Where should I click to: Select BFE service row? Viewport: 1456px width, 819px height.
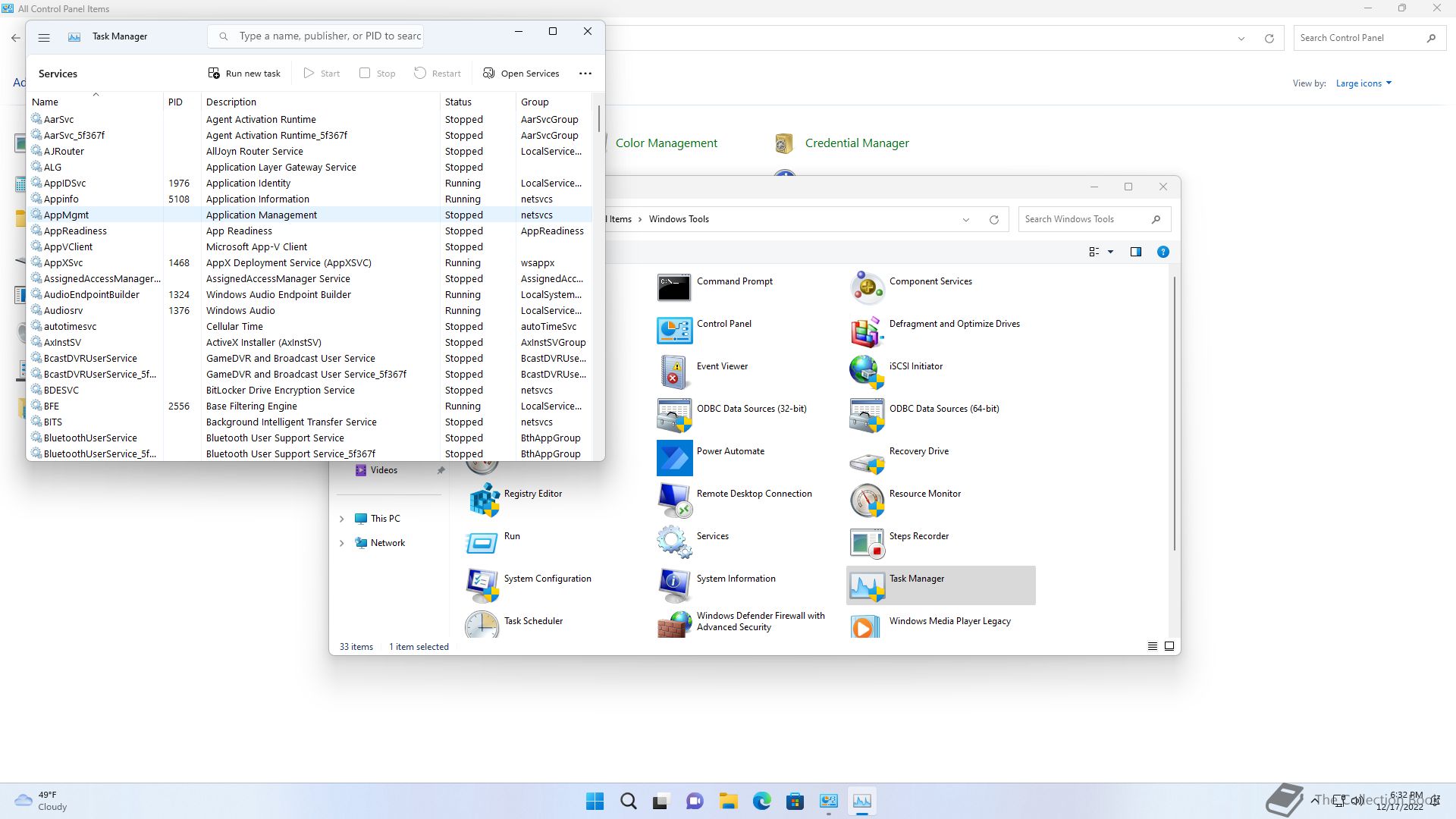309,406
